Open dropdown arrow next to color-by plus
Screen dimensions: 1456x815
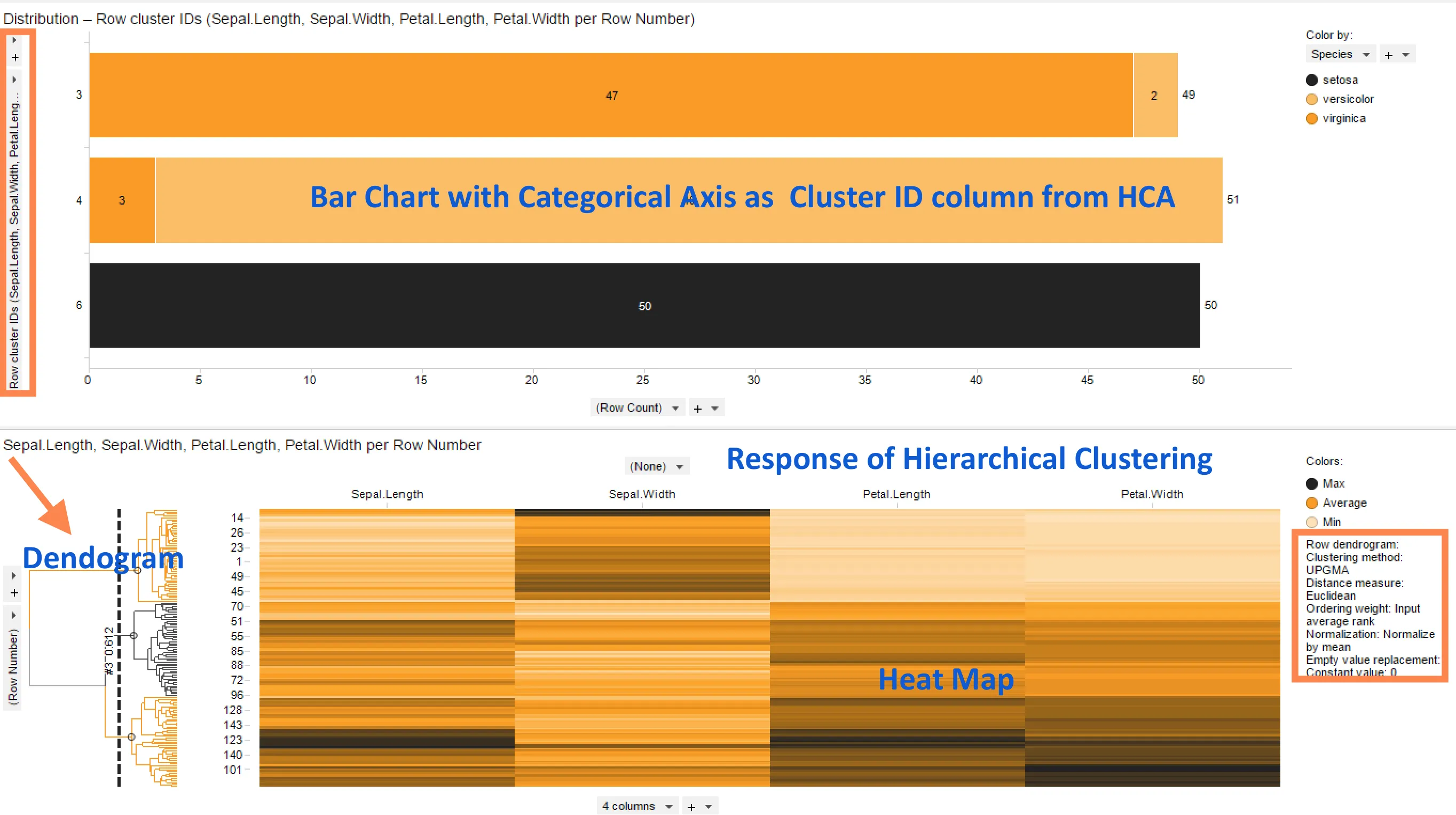click(x=1406, y=55)
